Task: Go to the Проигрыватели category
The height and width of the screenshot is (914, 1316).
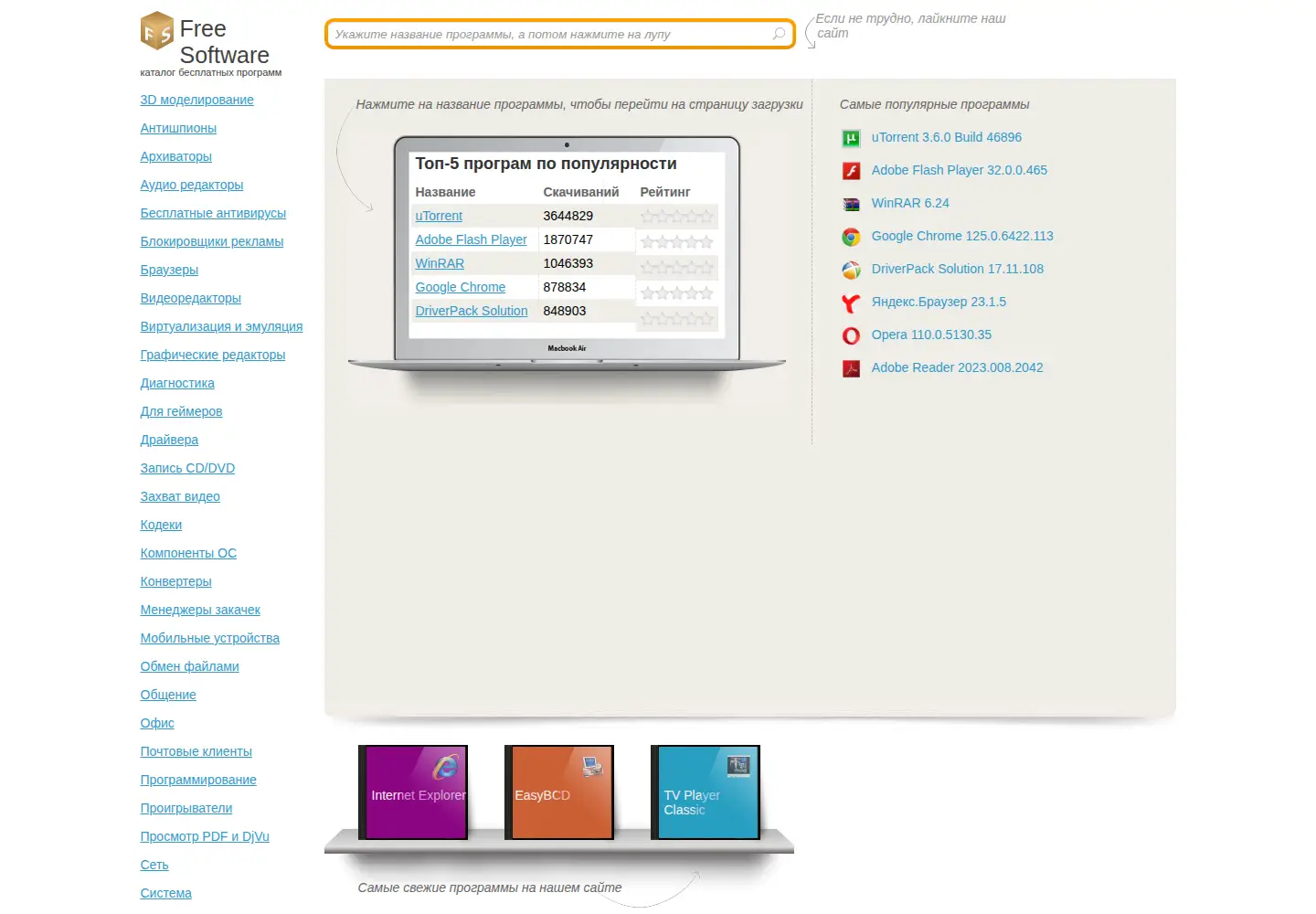Action: pyautogui.click(x=186, y=808)
